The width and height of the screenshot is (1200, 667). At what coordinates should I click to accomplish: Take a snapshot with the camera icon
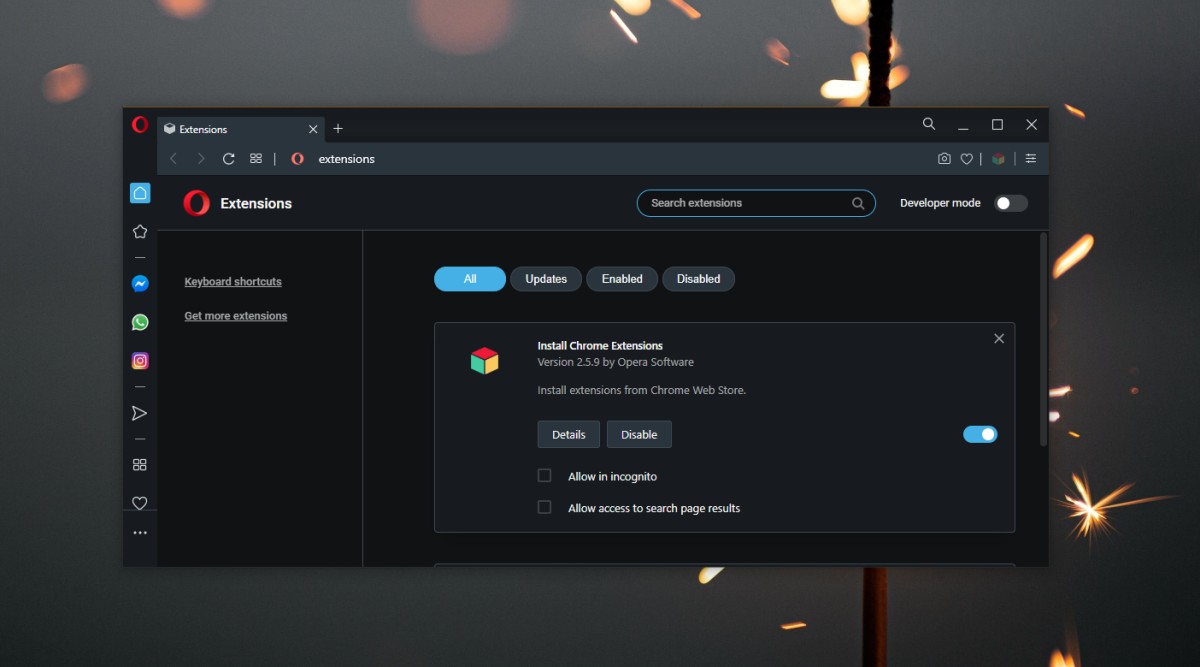944,158
